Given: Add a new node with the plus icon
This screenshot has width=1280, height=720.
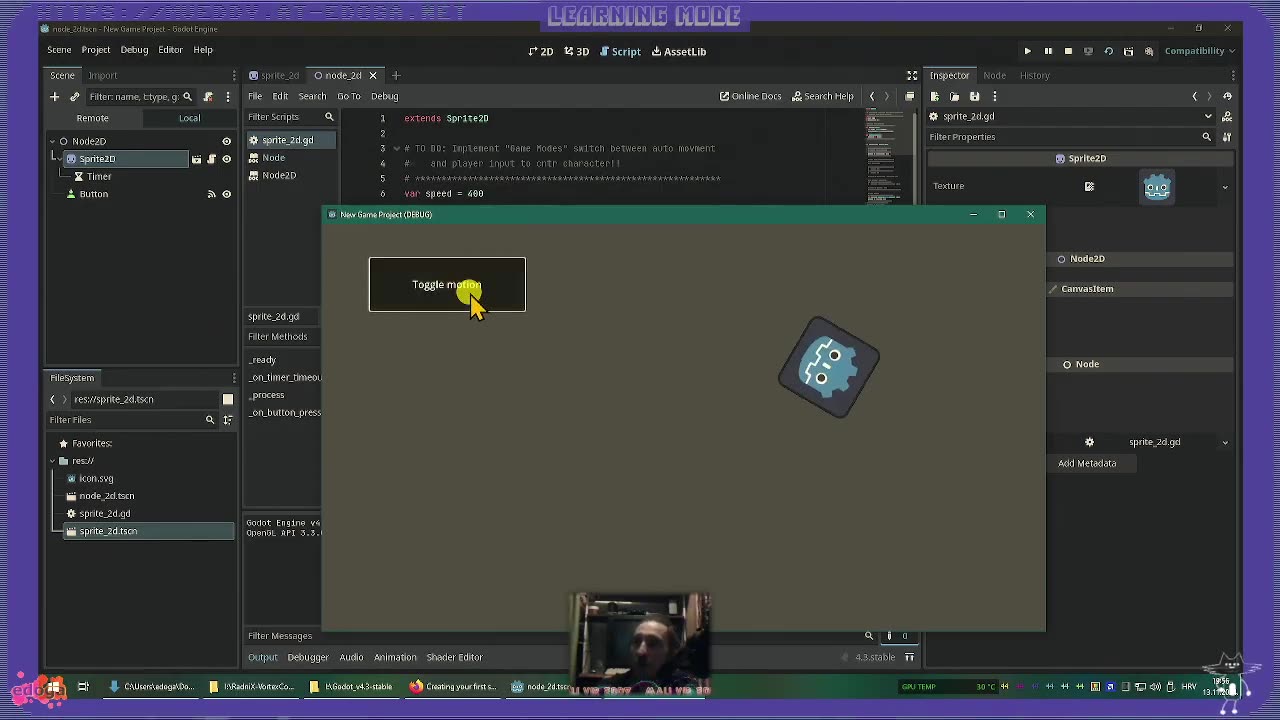Looking at the screenshot, I should [x=54, y=97].
